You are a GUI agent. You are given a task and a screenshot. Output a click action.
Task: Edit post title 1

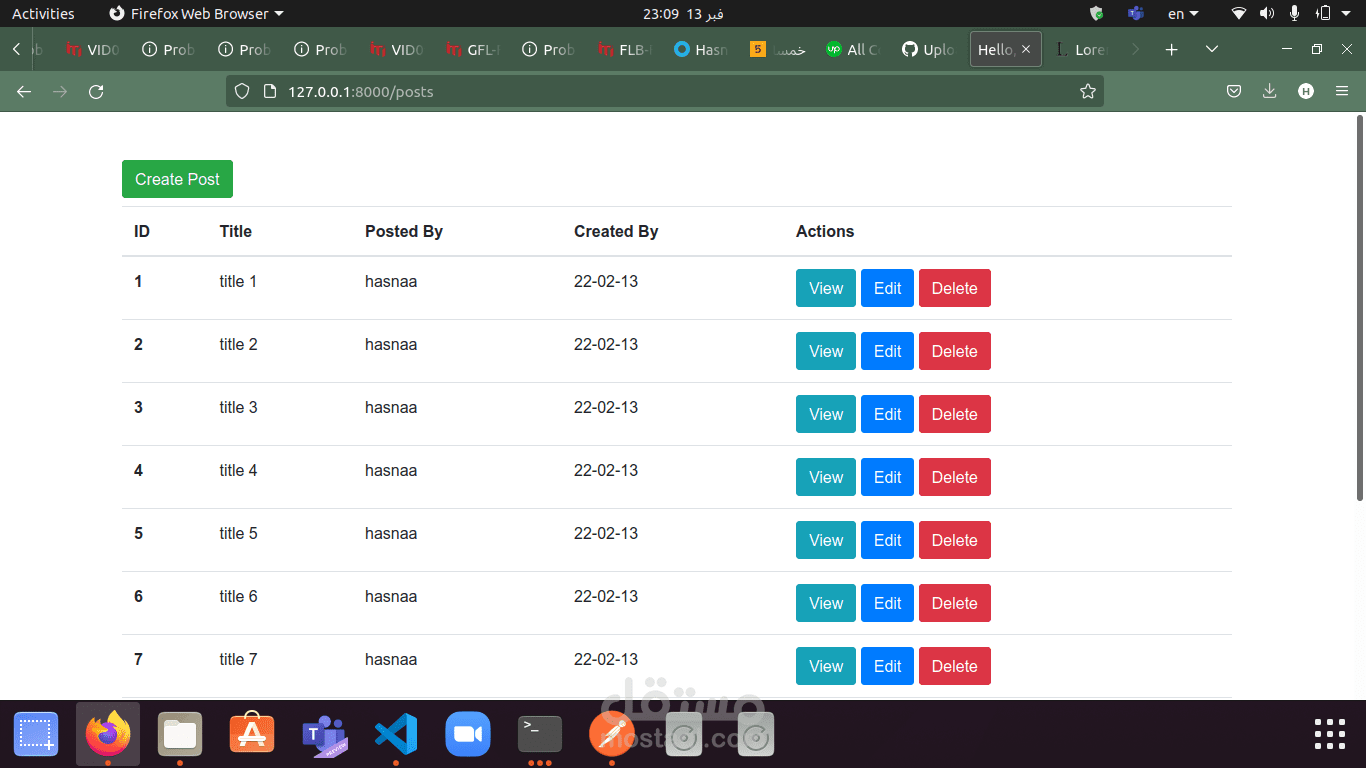coord(887,288)
